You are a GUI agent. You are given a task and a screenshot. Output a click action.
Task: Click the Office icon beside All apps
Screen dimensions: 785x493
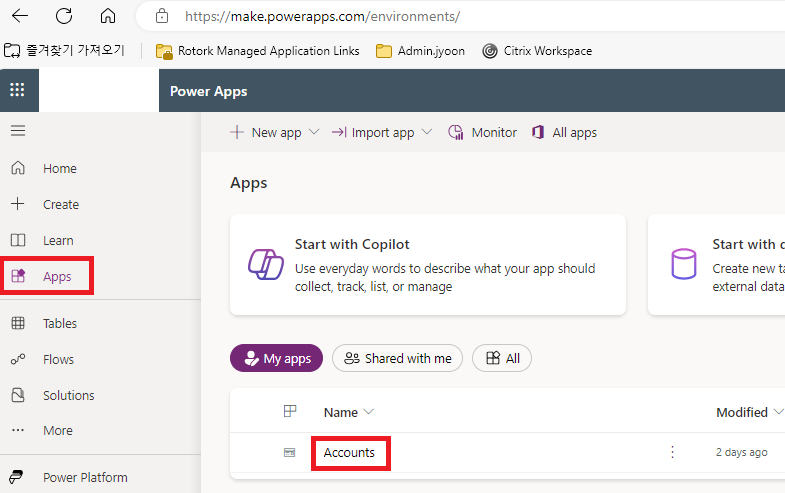538,132
